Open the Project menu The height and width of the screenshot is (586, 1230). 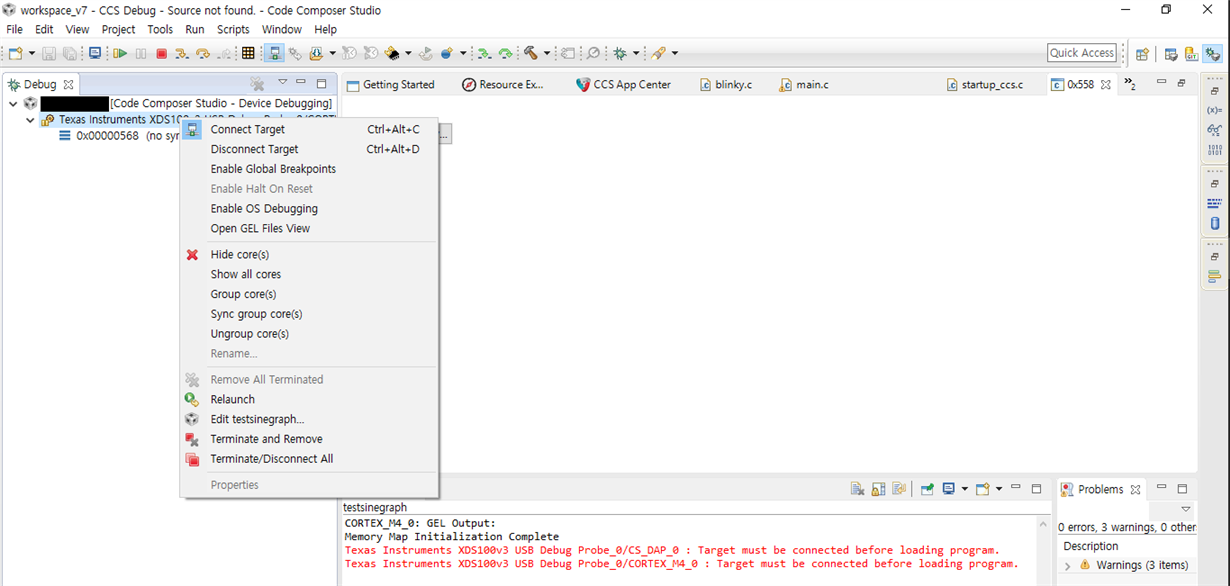point(118,29)
